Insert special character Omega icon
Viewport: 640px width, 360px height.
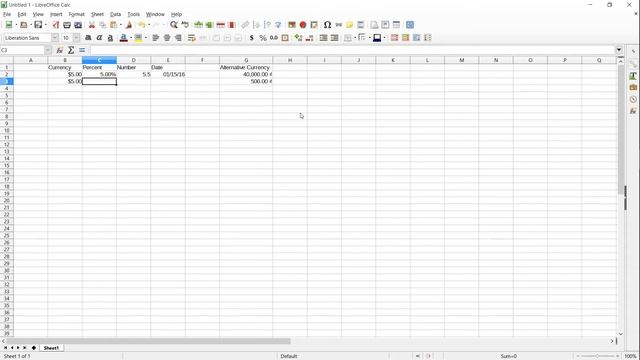click(327, 25)
